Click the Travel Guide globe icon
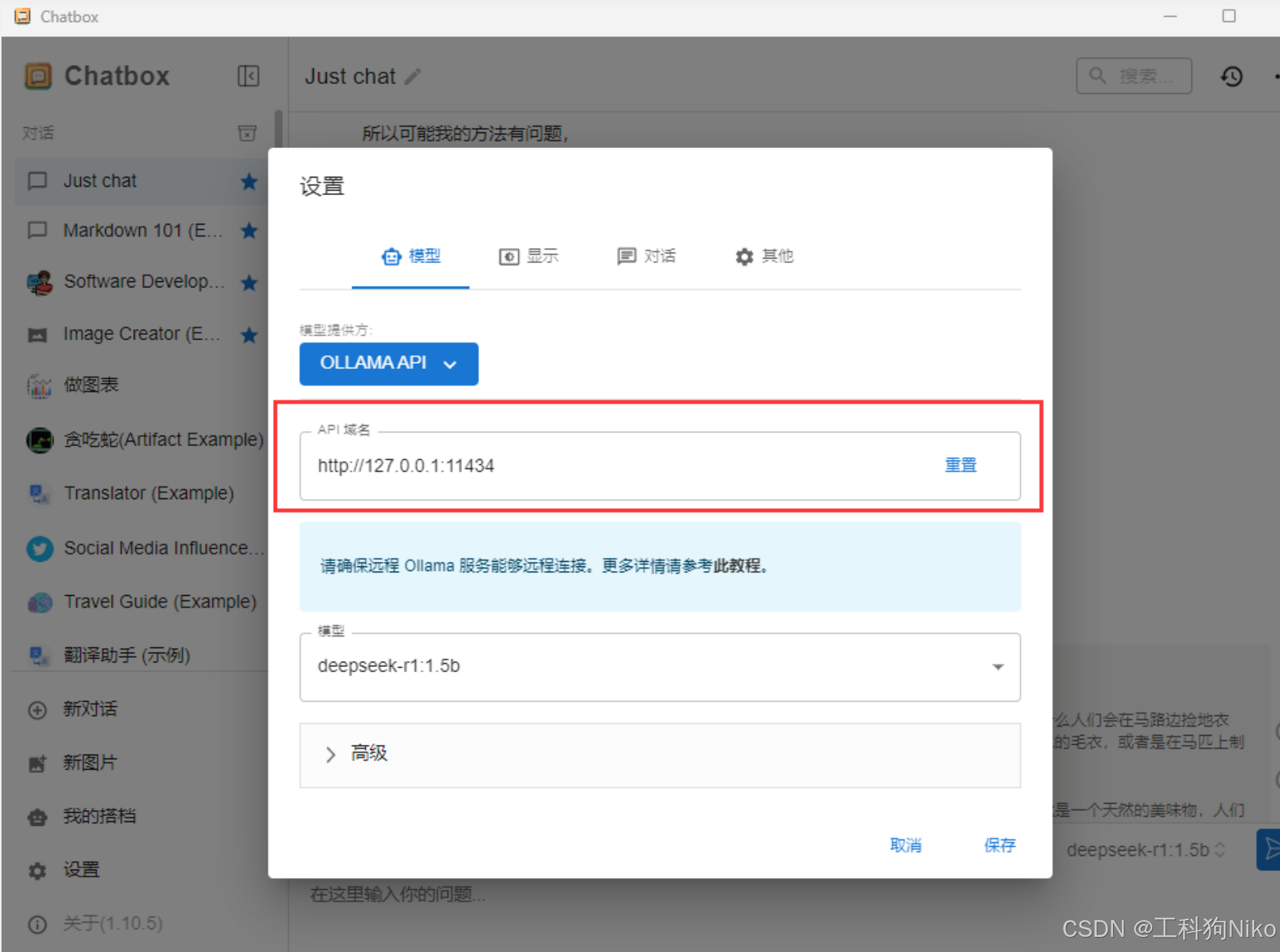Image resolution: width=1280 pixels, height=952 pixels. 39,603
